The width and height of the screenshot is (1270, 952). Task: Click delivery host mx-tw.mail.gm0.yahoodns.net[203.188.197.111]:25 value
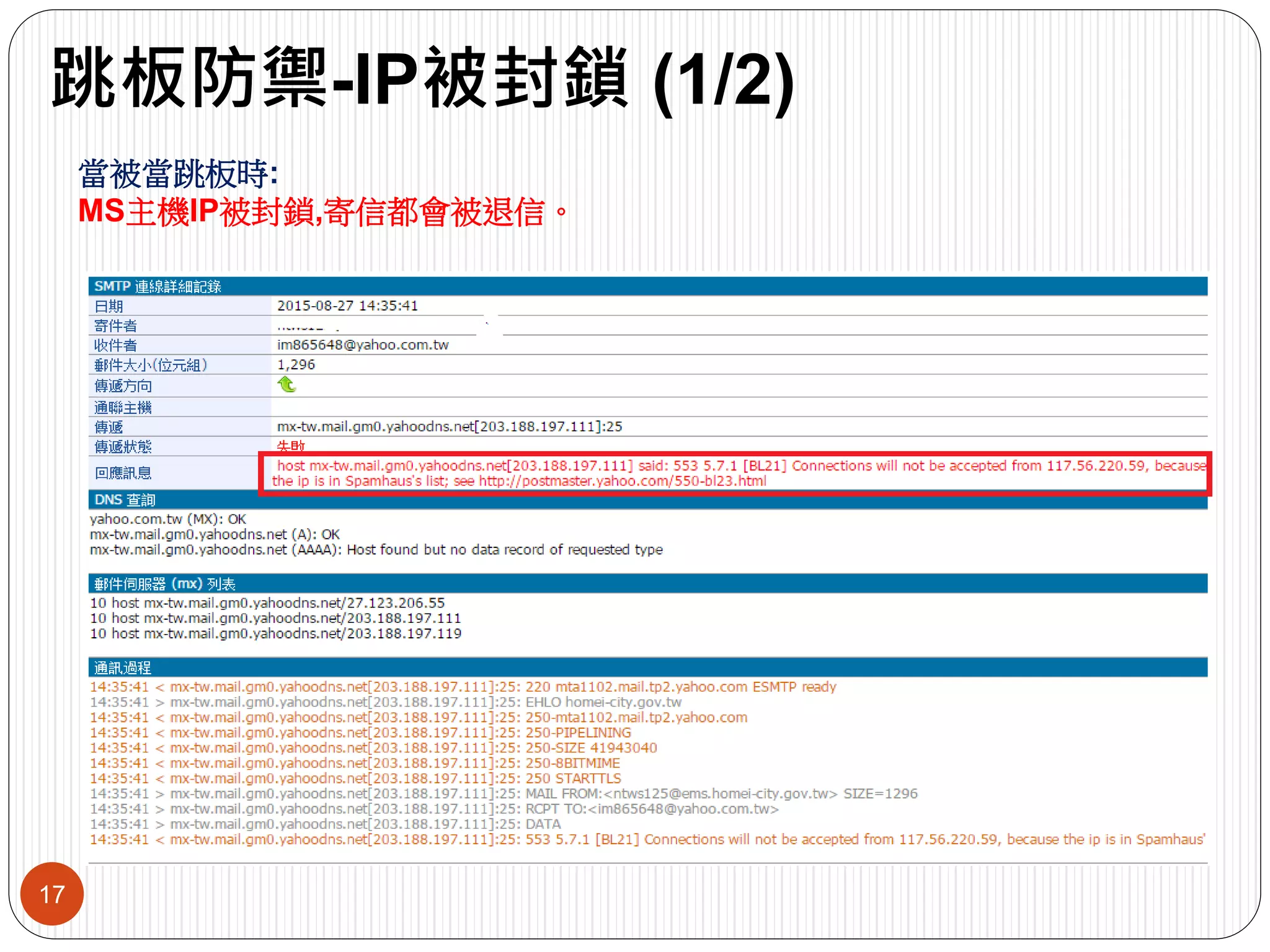point(450,426)
